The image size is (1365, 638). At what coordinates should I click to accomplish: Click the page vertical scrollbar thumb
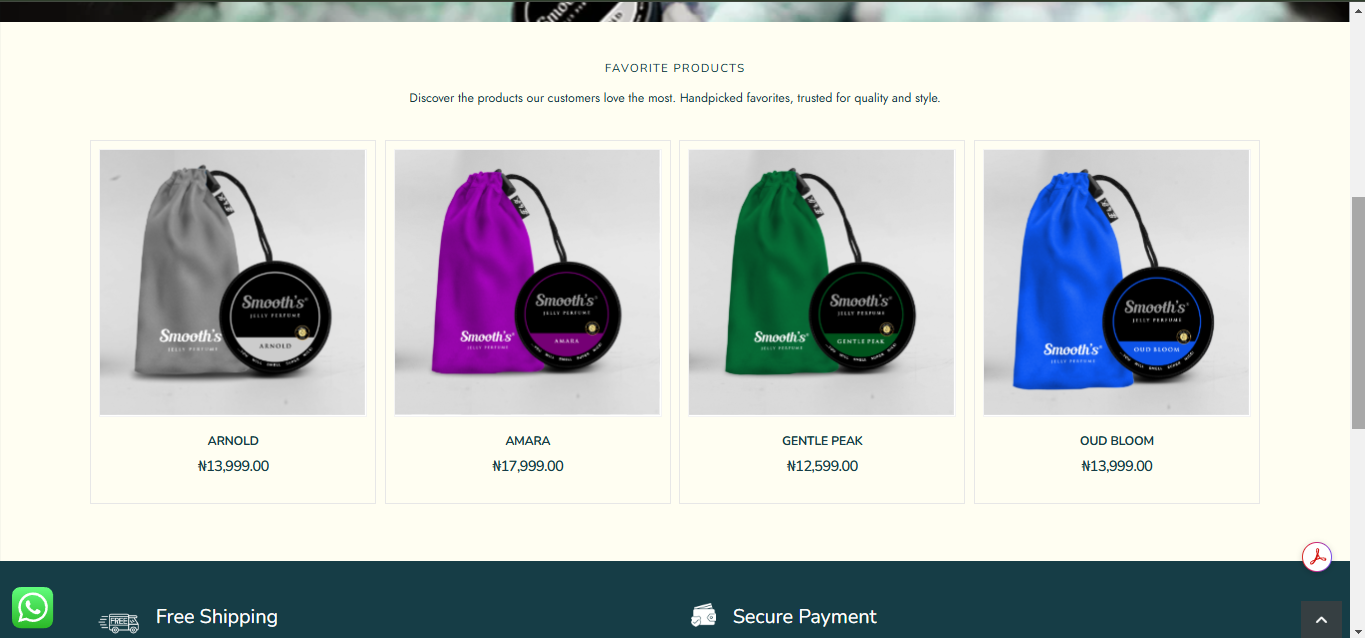click(x=1358, y=313)
